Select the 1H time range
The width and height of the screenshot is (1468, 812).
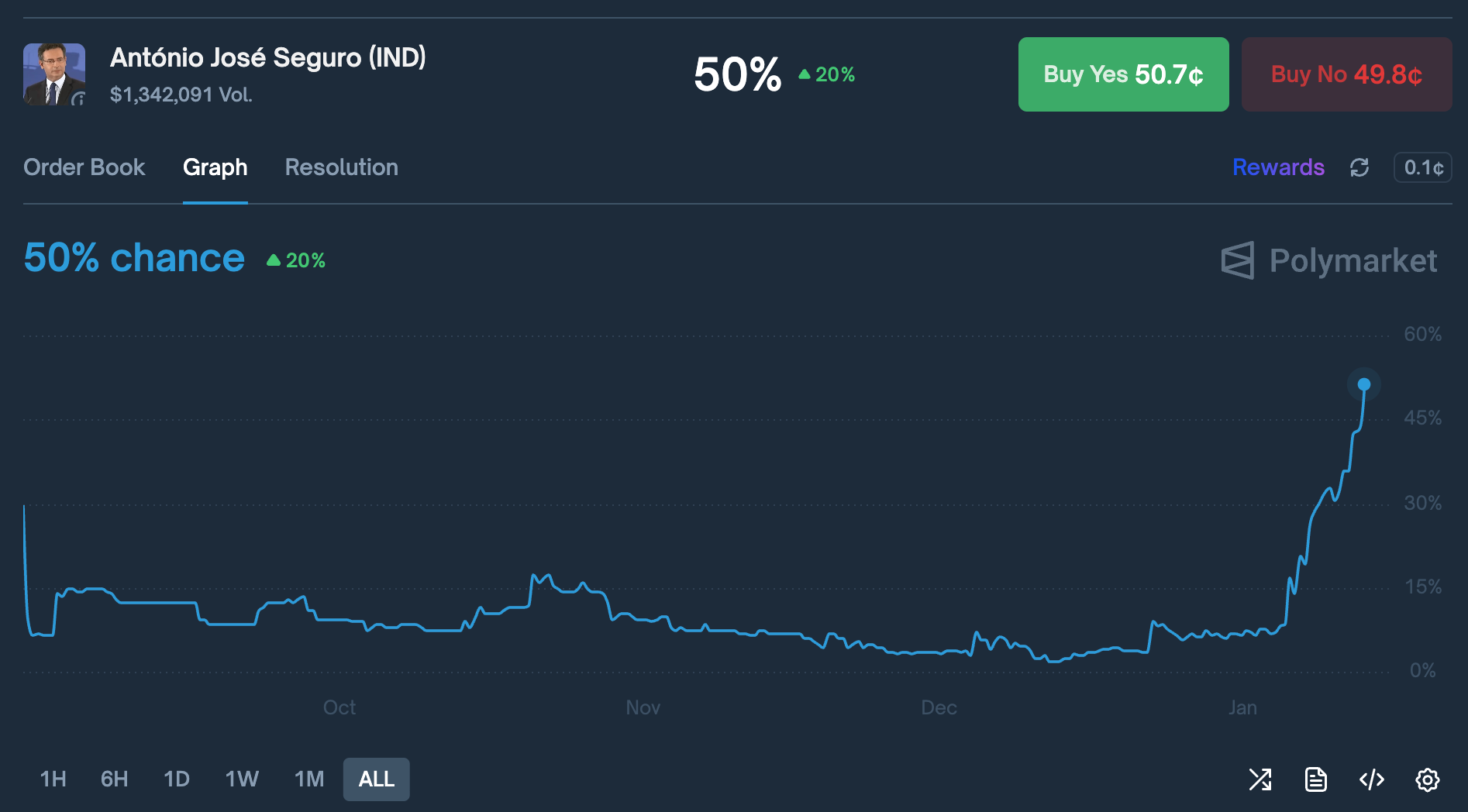pos(53,779)
